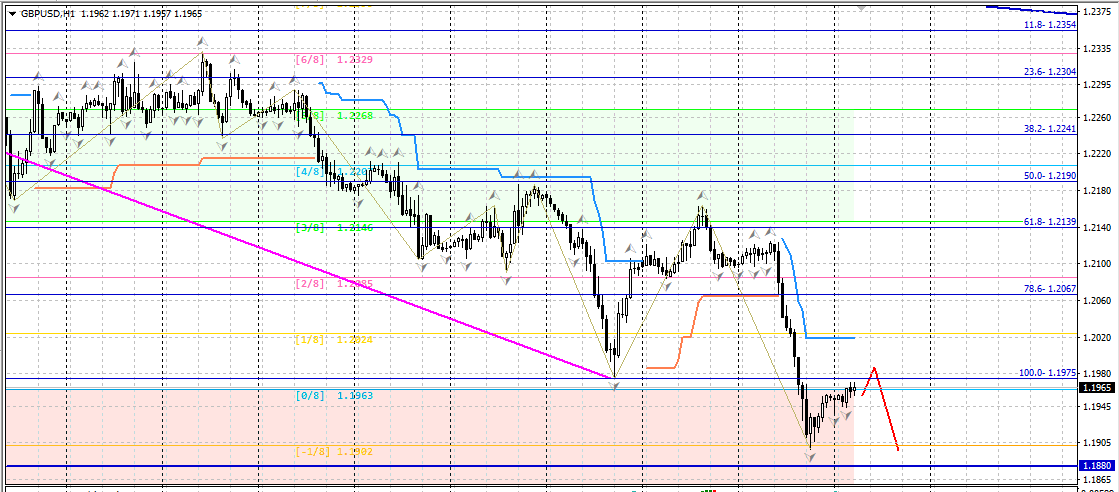Select the fractal arrow below the lowest candle
This screenshot has width=1119, height=492.
[x=810, y=457]
